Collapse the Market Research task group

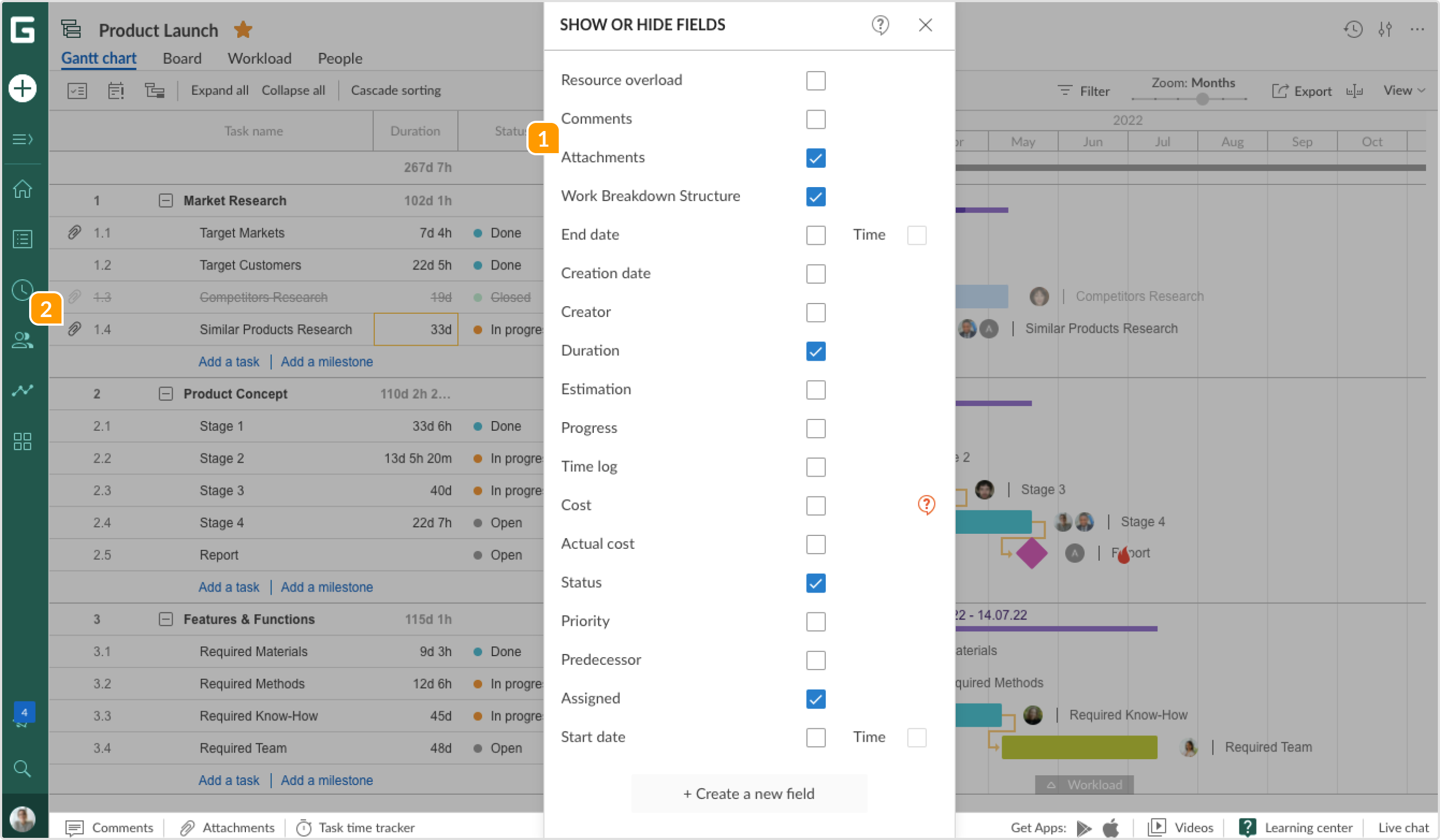(166, 201)
